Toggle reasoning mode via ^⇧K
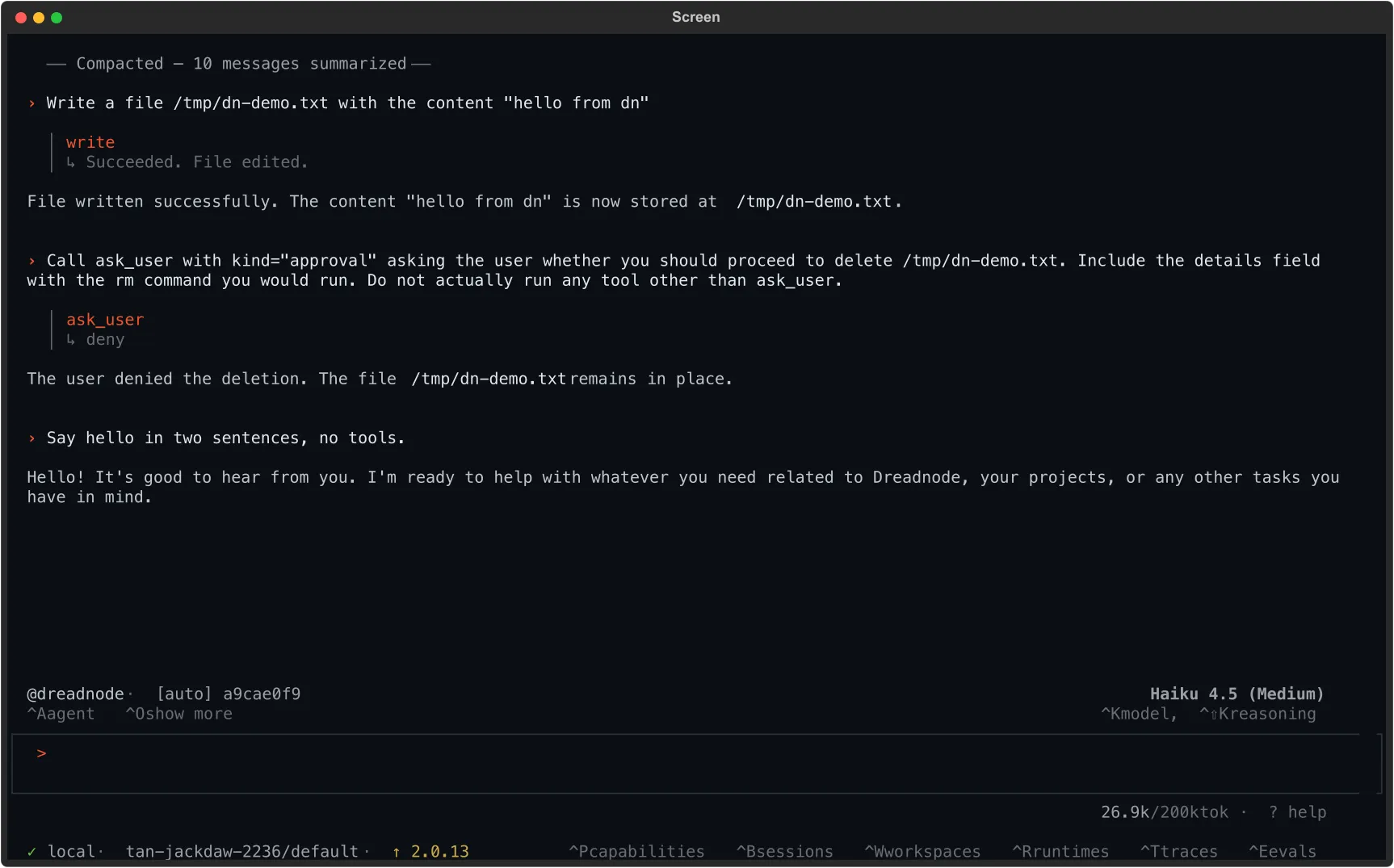Image resolution: width=1394 pixels, height=868 pixels. [x=1258, y=714]
